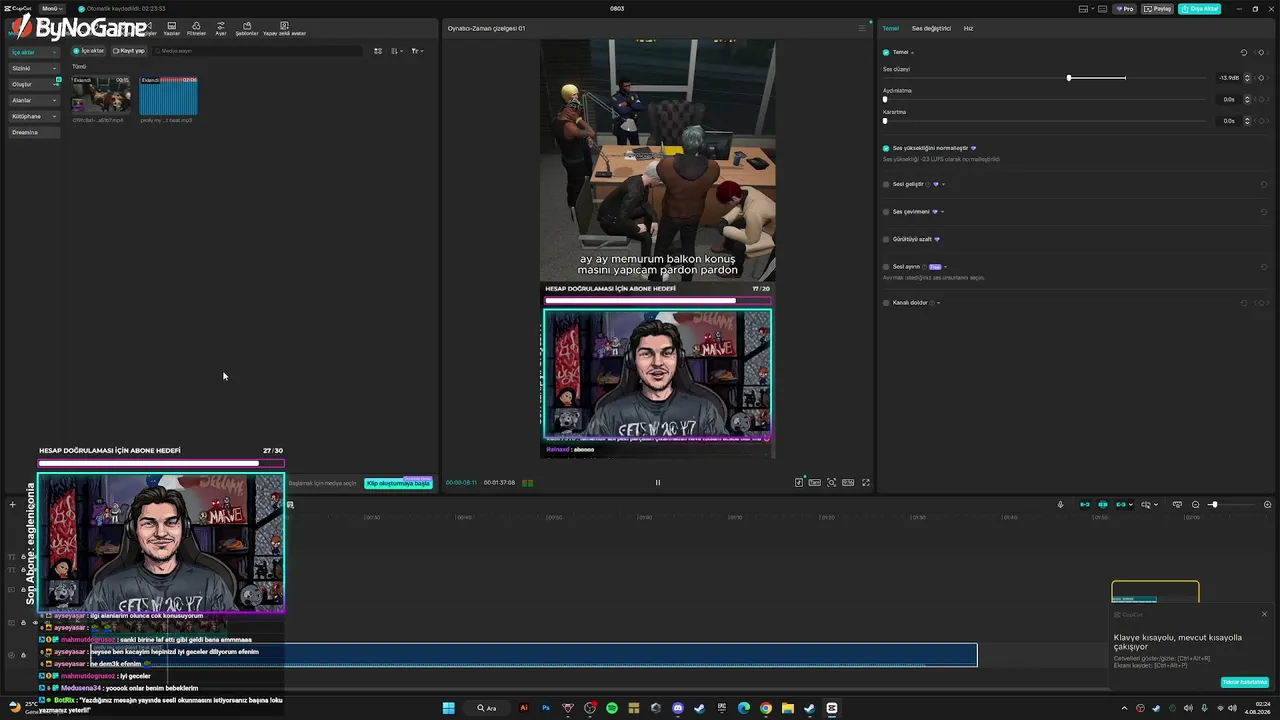
Task: Expand the Sizinki sidebar section
Action: tap(34, 68)
